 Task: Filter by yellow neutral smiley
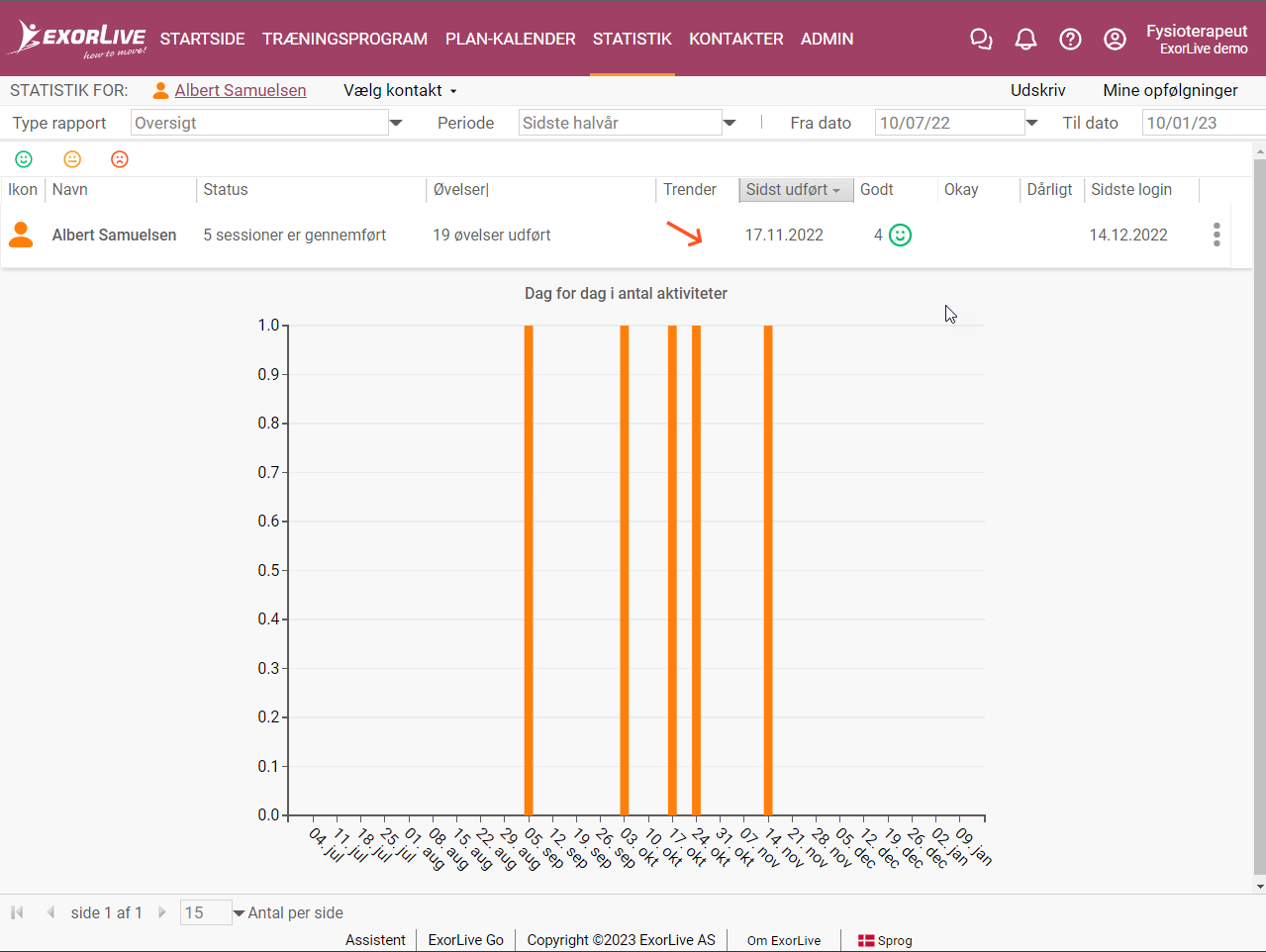tap(72, 159)
